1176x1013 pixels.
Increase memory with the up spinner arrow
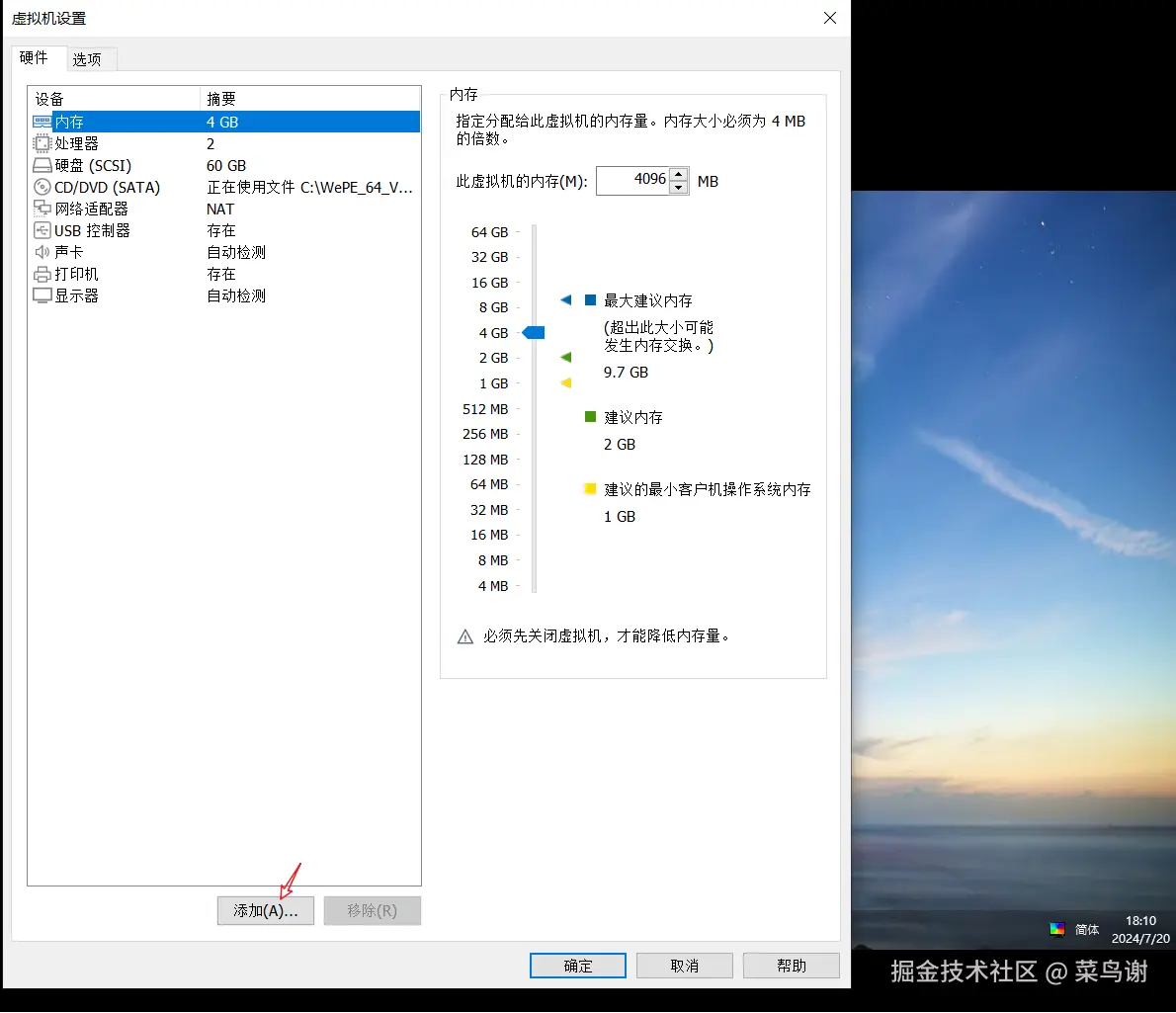click(679, 174)
